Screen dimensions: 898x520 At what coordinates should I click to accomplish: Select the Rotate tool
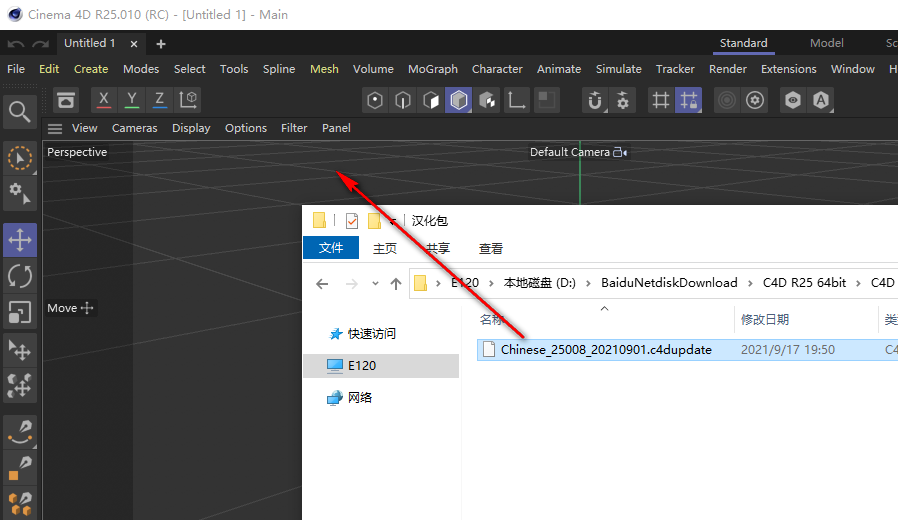[x=20, y=276]
